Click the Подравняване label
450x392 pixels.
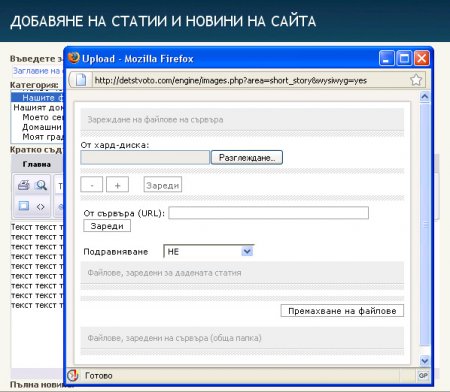(116, 252)
